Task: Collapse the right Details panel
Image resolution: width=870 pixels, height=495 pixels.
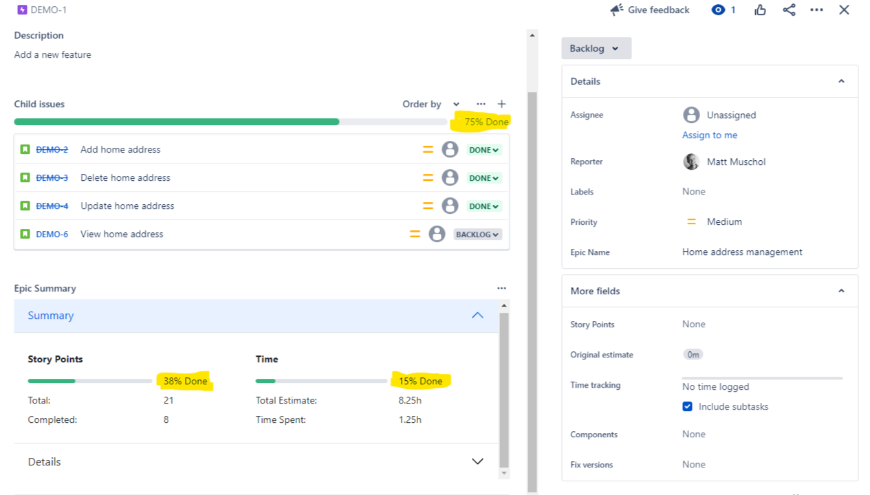Action: tap(841, 81)
